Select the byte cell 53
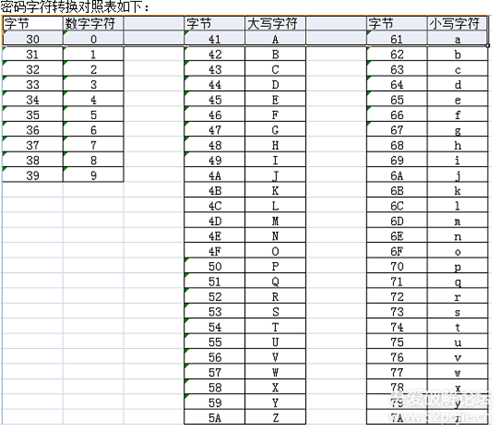The width and height of the screenshot is (500, 432). [215, 311]
